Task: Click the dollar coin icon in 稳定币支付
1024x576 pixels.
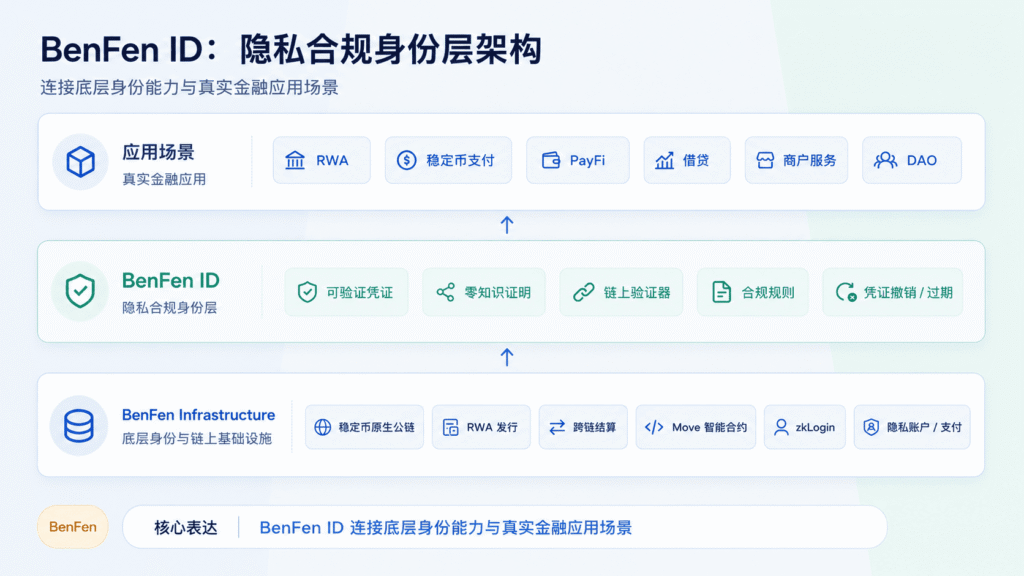Action: tap(406, 160)
